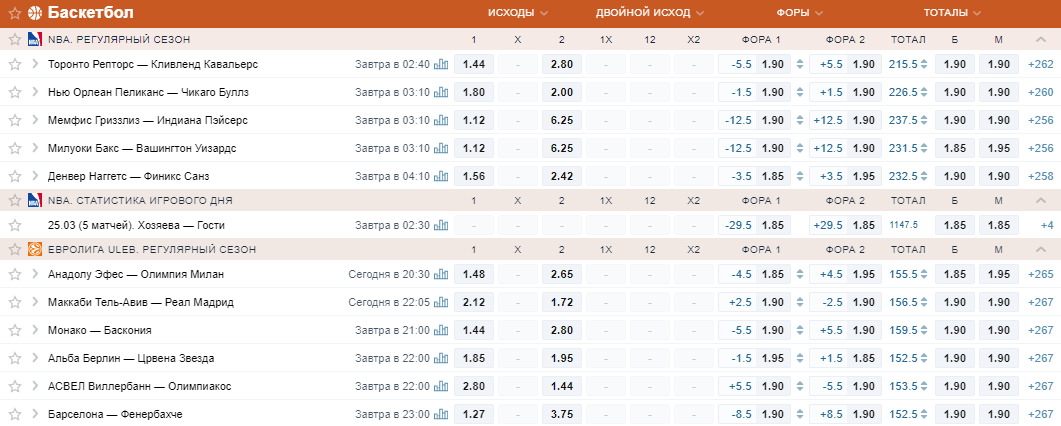
Task: Bet on Реал Мадрид win at 1.72
Action: (x=562, y=302)
